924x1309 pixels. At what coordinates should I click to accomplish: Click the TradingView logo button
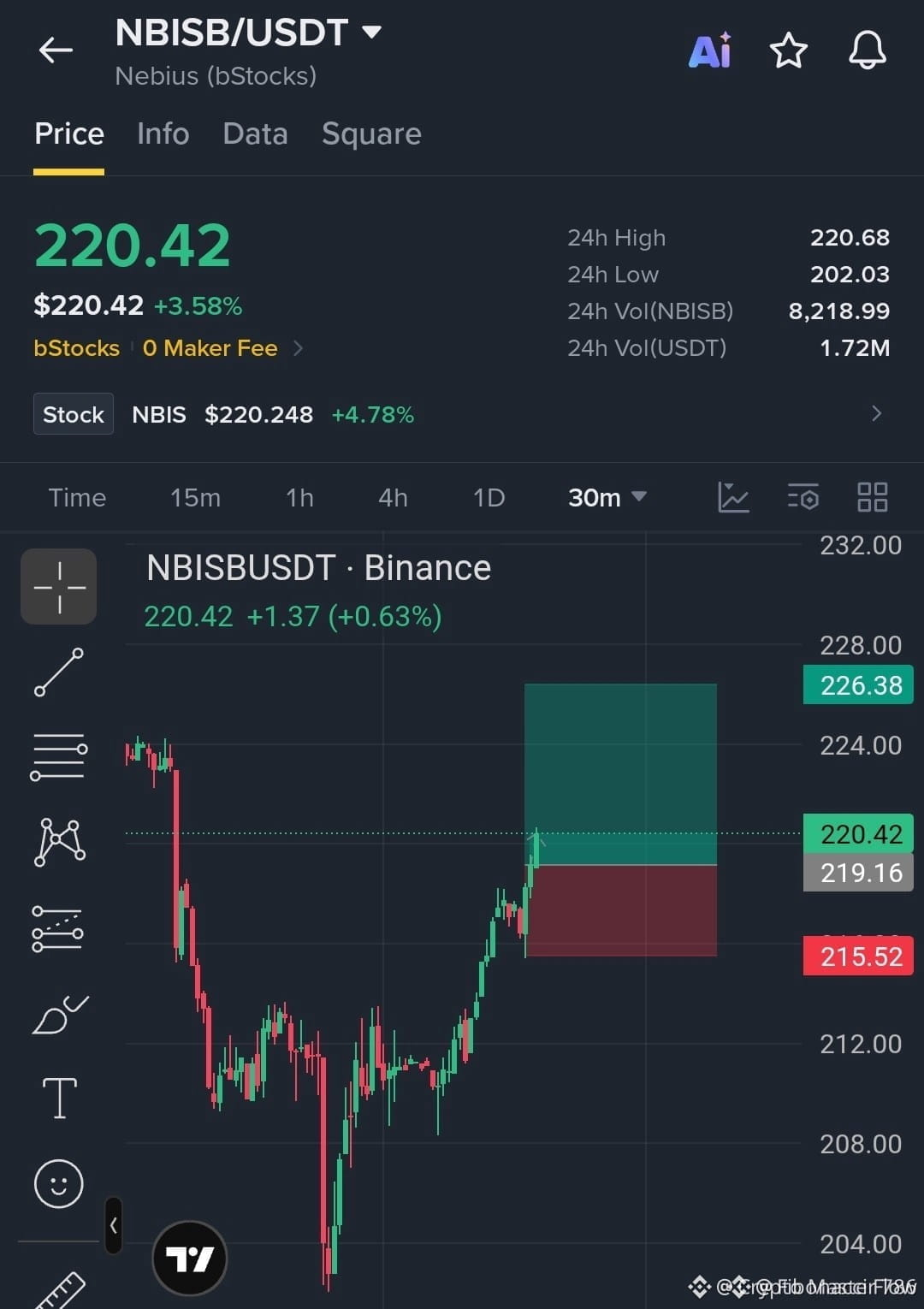[x=189, y=1259]
